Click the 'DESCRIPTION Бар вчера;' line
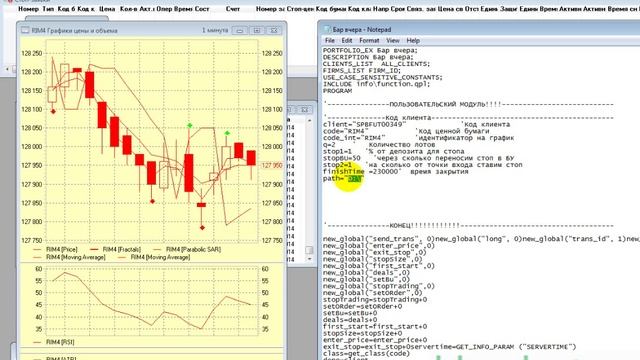Screen dimensions: 640x360 coord(368,57)
